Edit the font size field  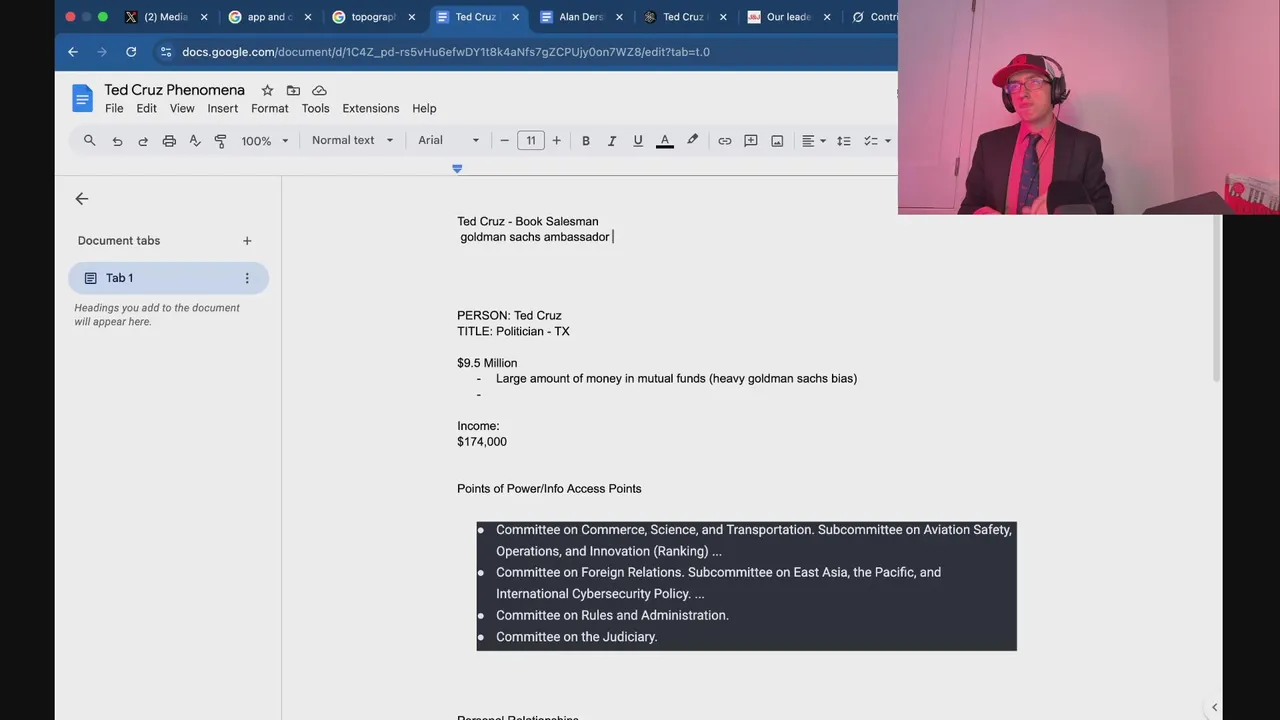coord(531,141)
